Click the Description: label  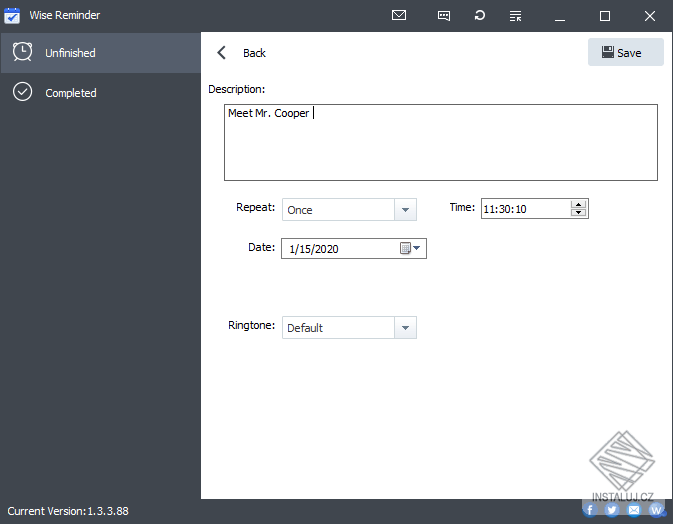coord(236,89)
